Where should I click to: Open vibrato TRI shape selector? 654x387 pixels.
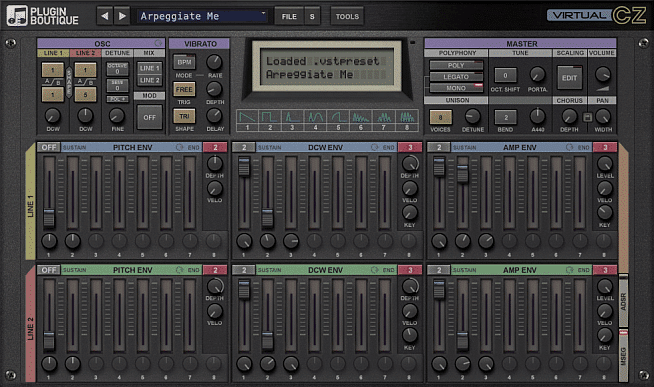pyautogui.click(x=184, y=116)
